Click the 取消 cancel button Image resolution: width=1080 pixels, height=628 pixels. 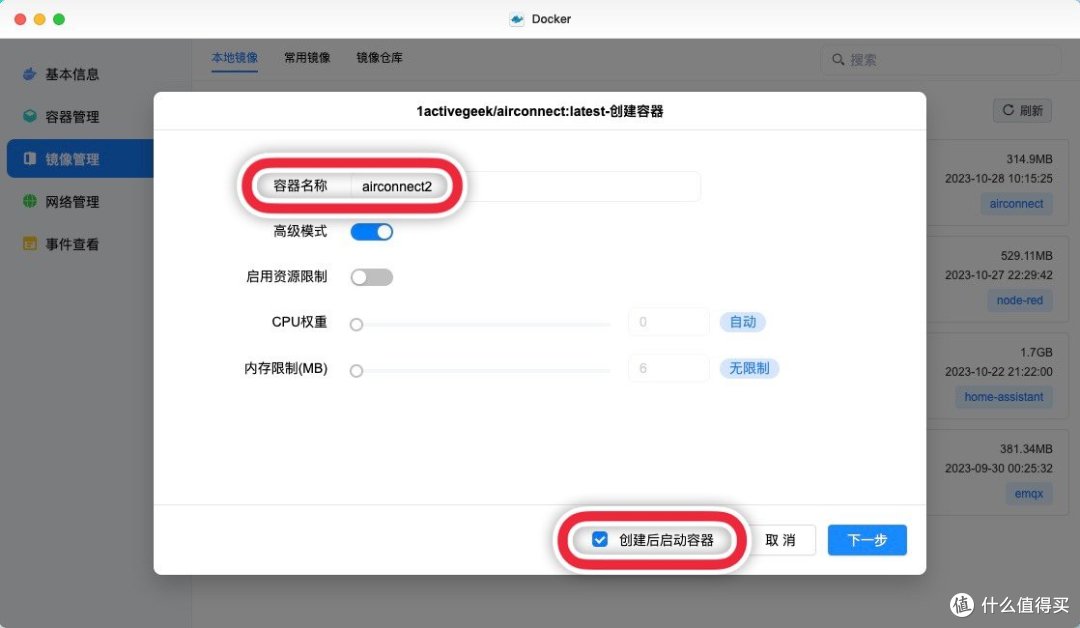[784, 540]
